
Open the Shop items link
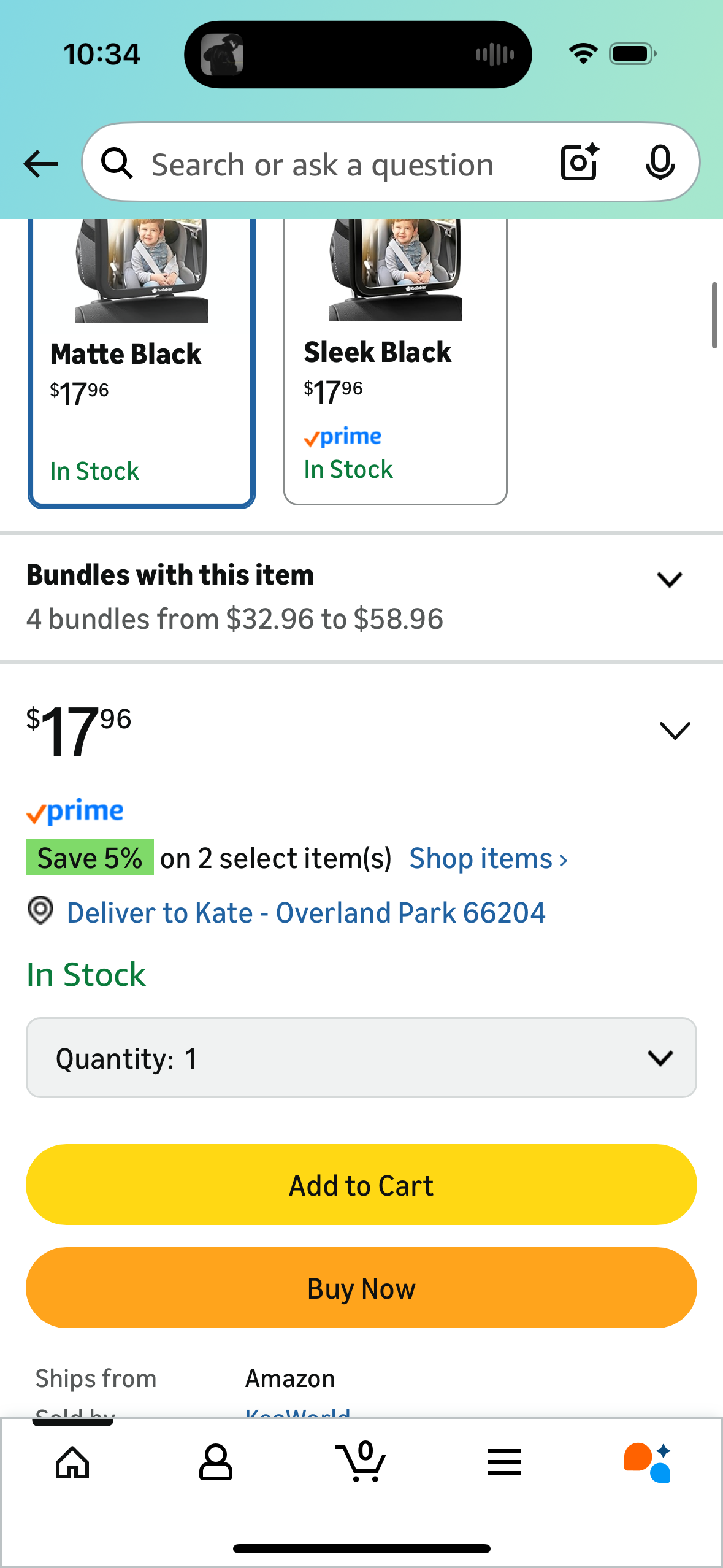(x=488, y=859)
